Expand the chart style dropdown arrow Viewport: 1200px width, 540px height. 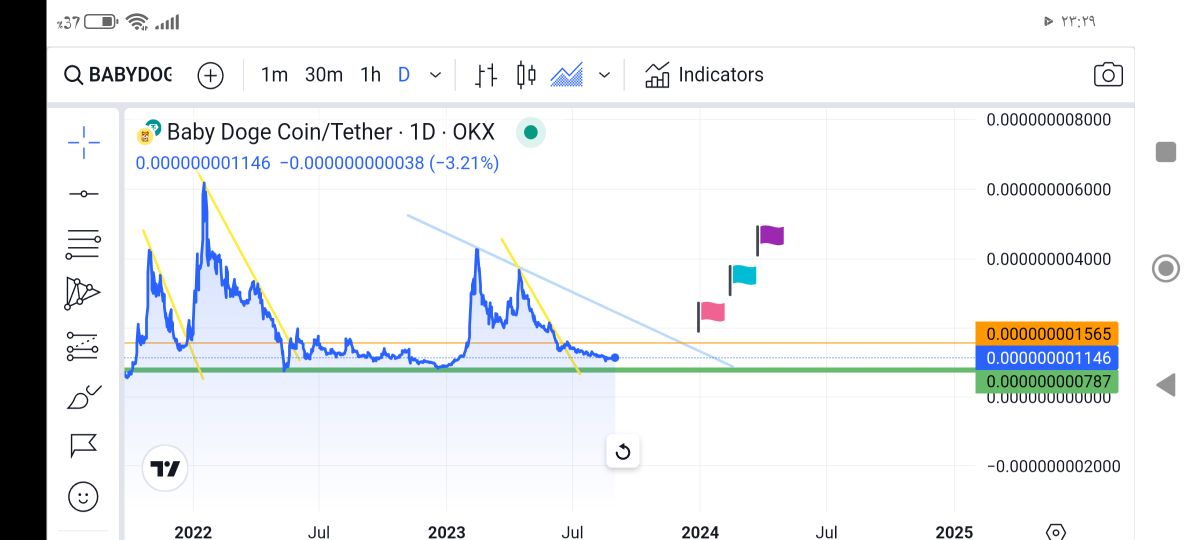coord(604,75)
